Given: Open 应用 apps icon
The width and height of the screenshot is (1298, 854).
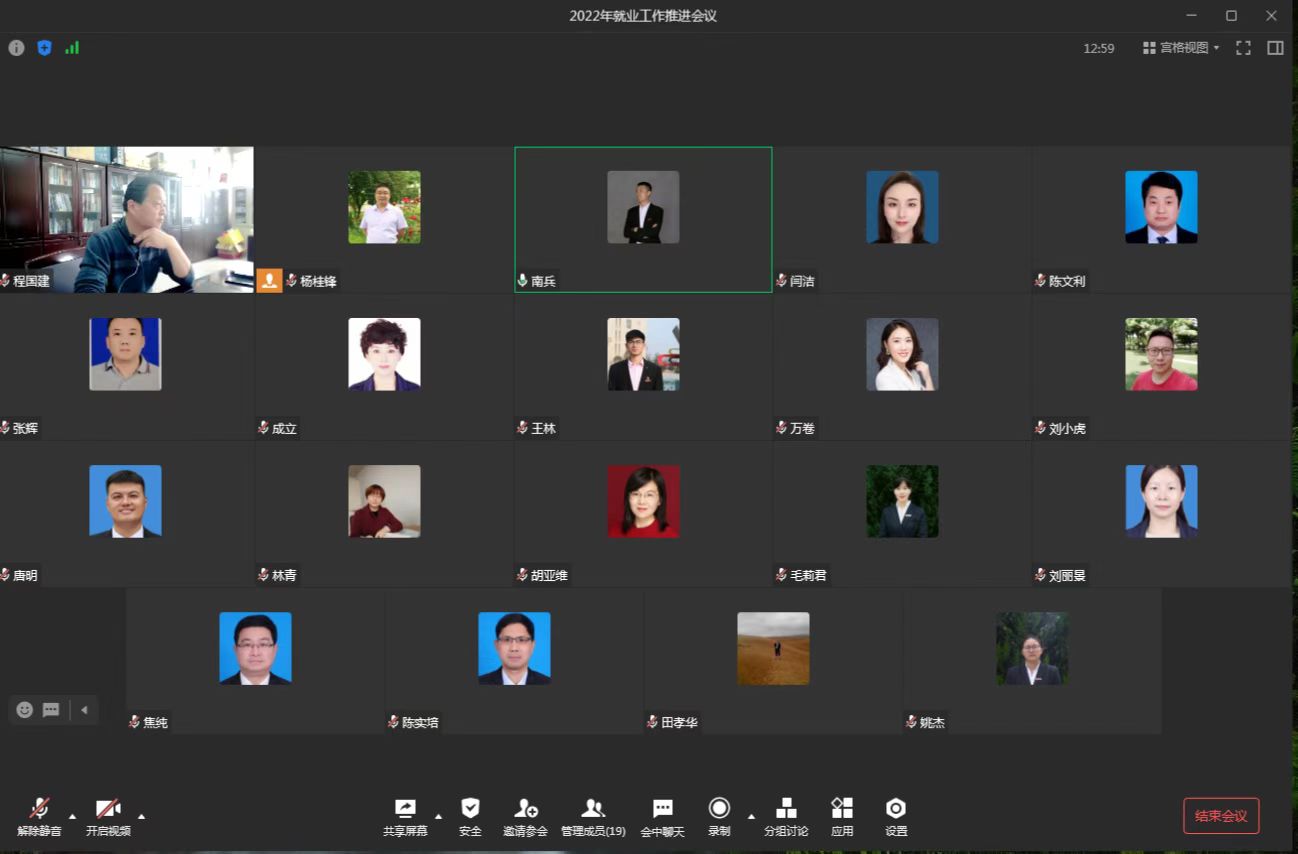Looking at the screenshot, I should click(842, 809).
